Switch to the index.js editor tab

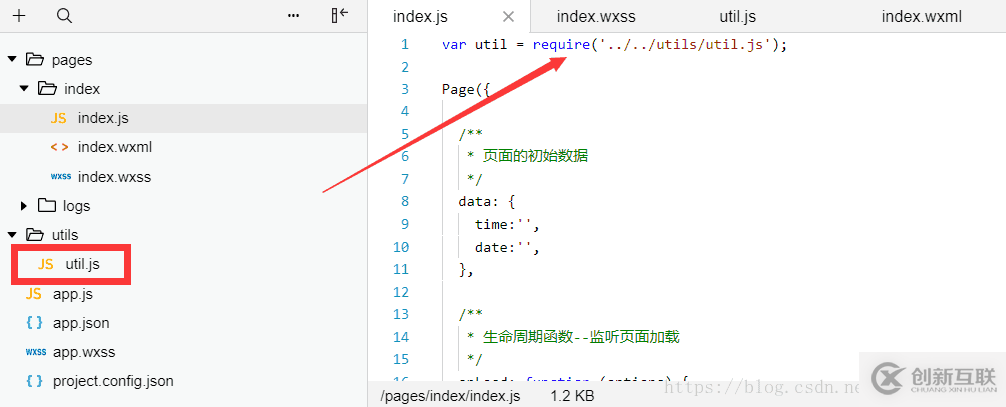420,16
